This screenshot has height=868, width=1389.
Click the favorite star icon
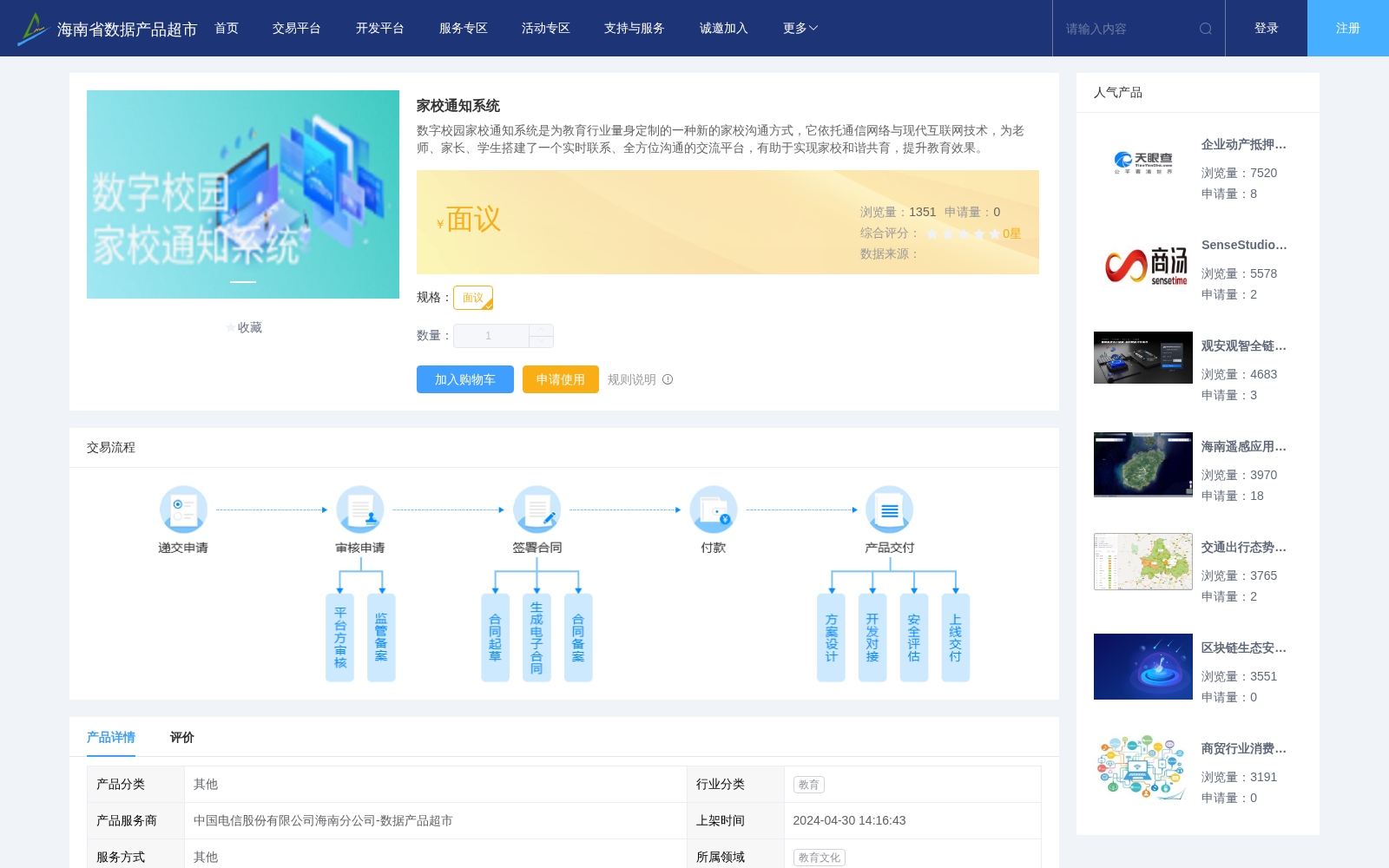coord(230,327)
